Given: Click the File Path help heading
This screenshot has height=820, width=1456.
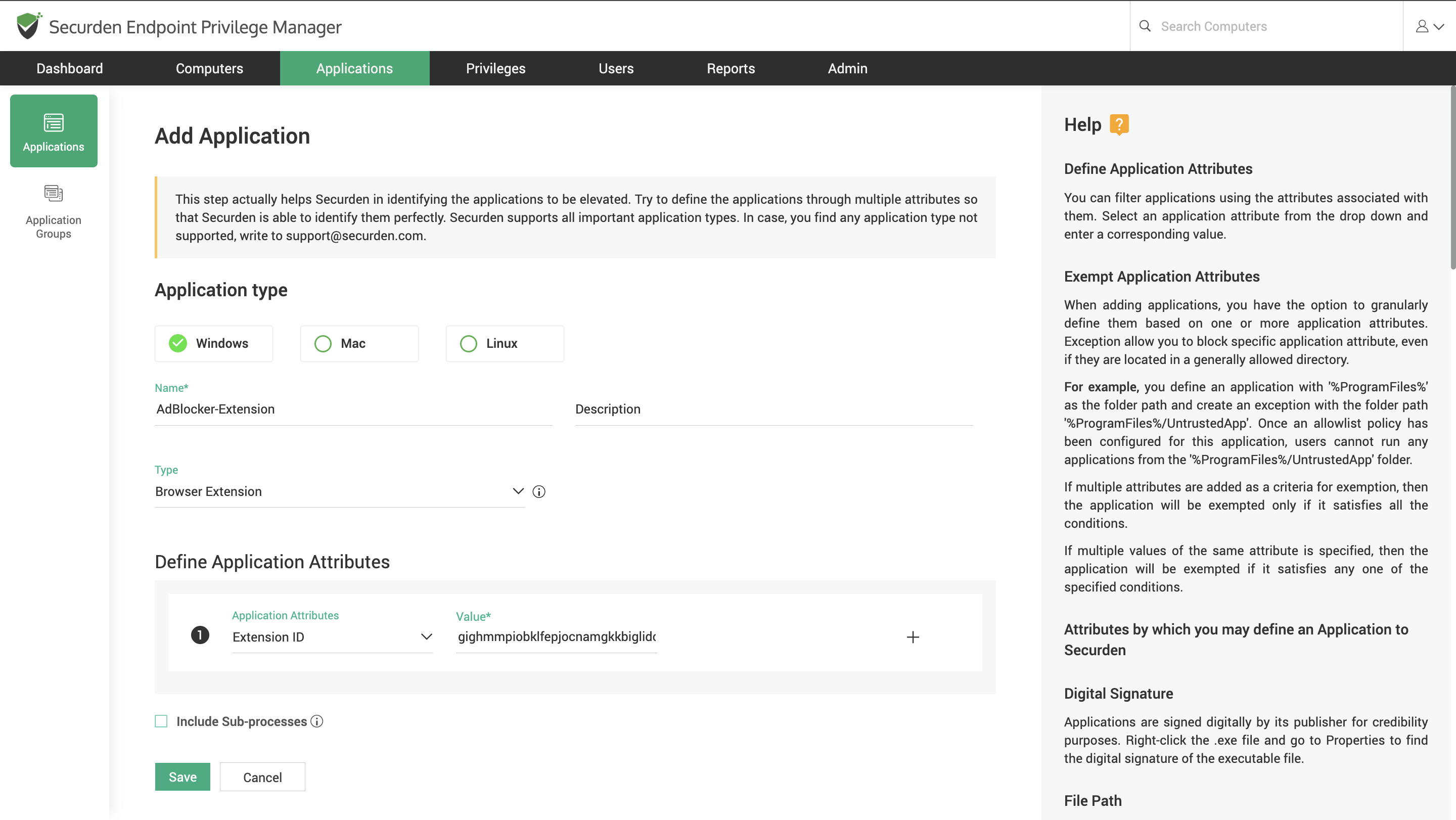Looking at the screenshot, I should pos(1093,801).
